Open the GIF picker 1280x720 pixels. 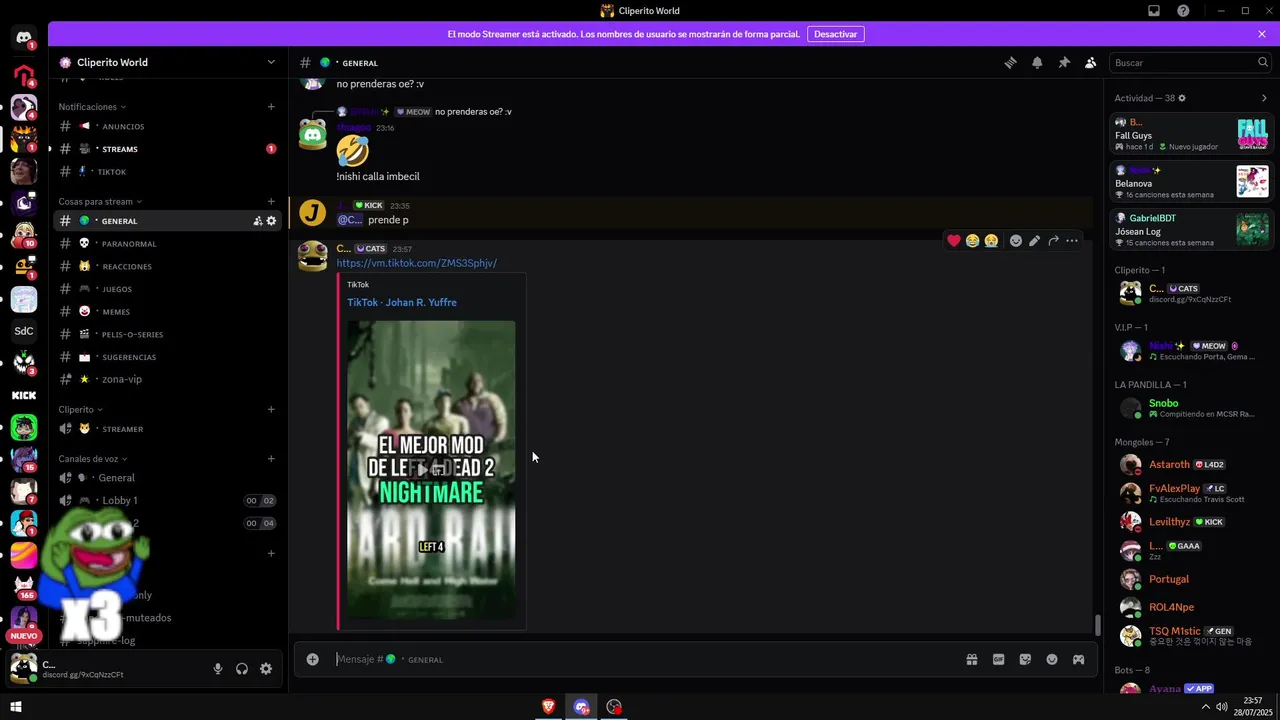(x=998, y=659)
